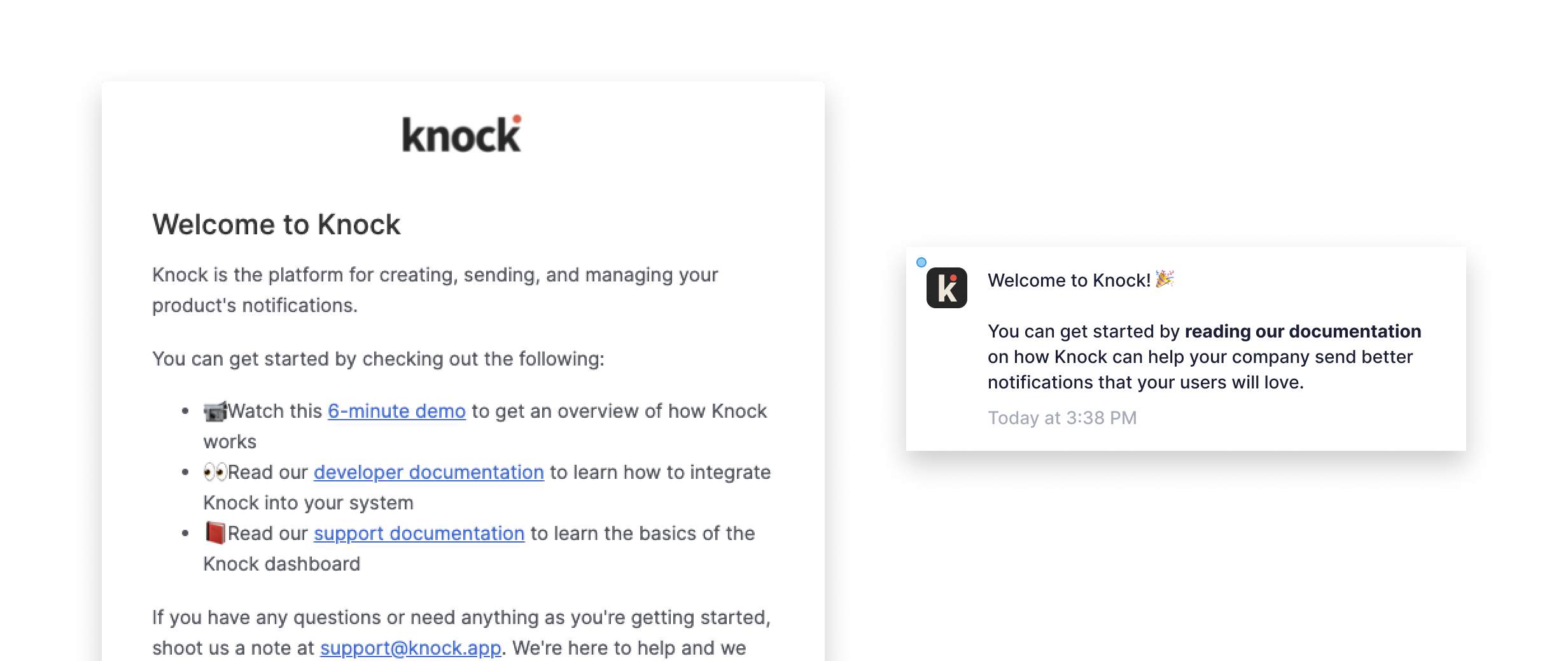Click the bold 'reading our documentation' text

point(1303,331)
